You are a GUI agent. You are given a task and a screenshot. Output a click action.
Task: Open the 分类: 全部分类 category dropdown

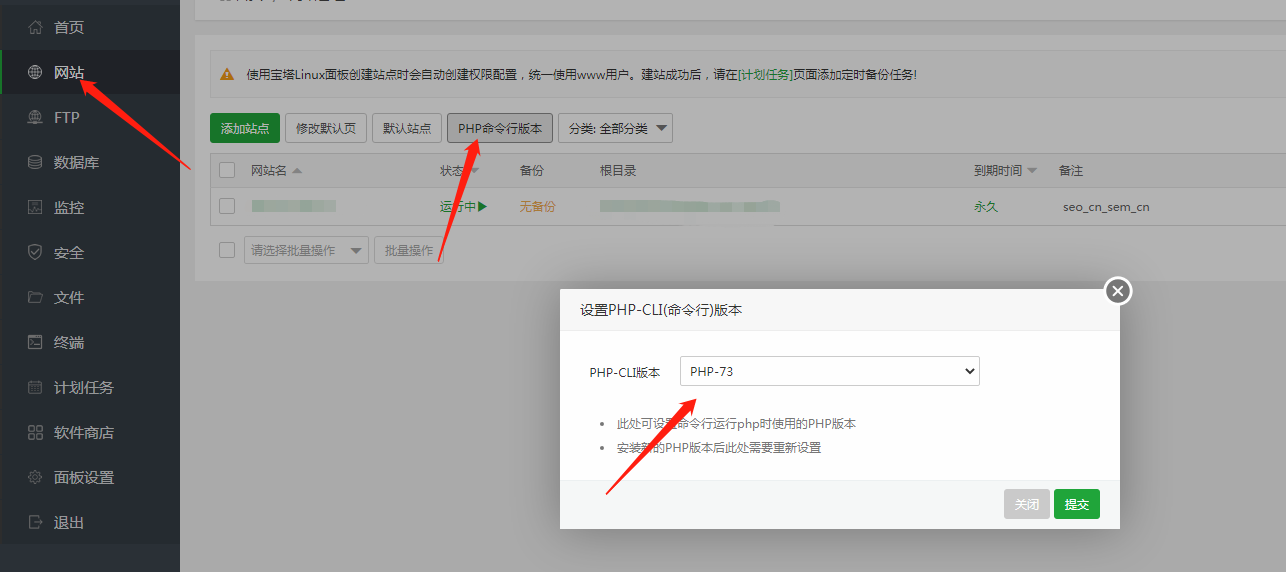coord(615,128)
